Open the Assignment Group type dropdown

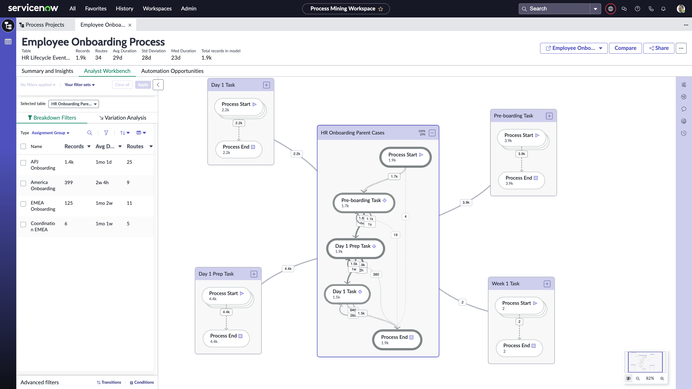[x=50, y=132]
